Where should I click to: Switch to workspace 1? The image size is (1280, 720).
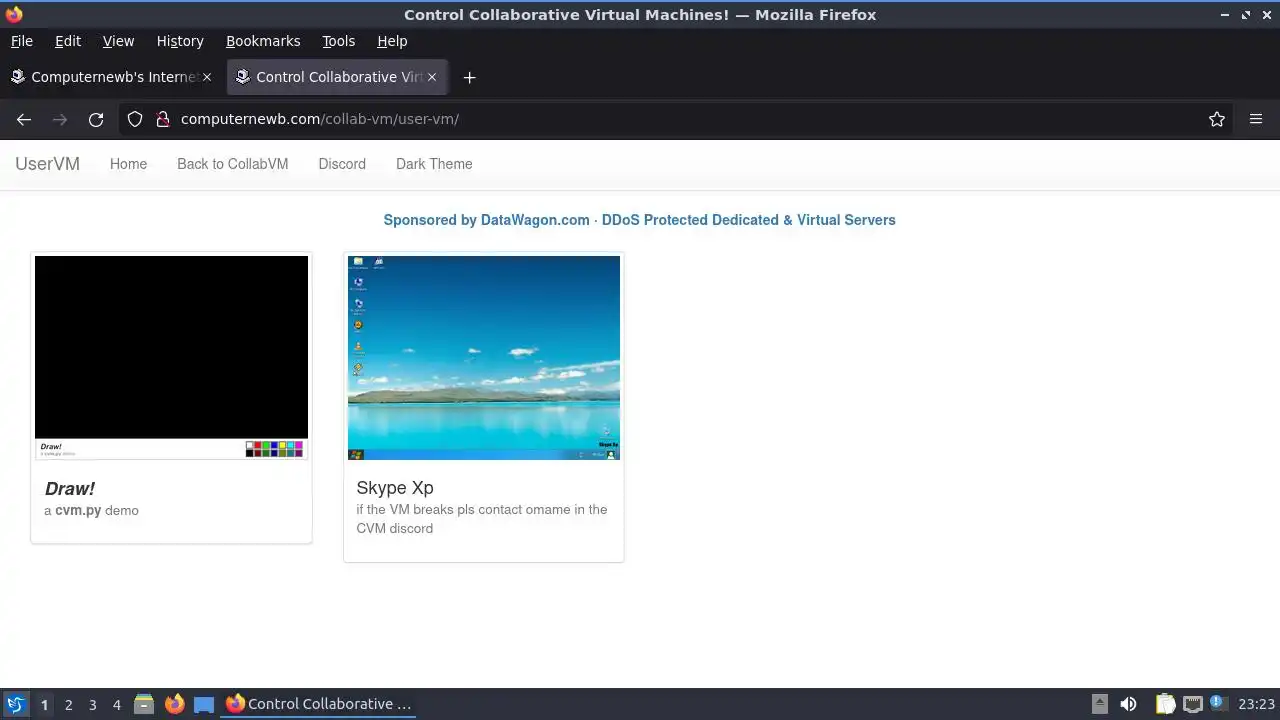click(44, 705)
